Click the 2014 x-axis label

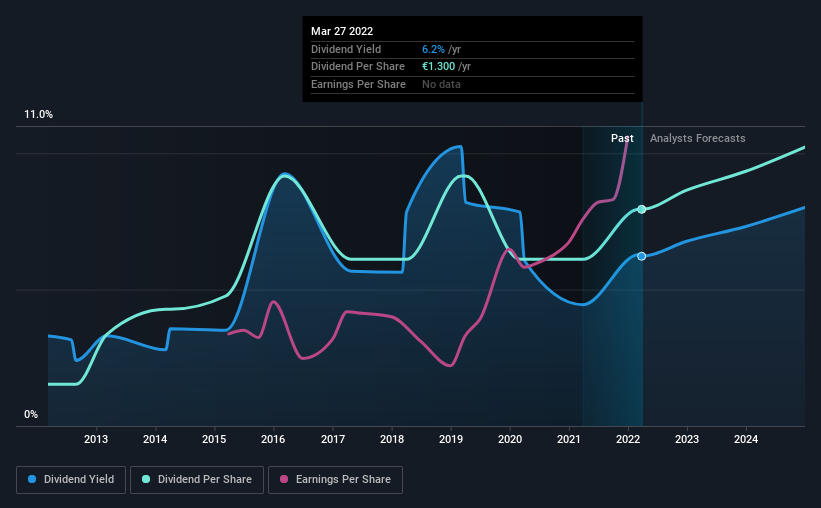(x=155, y=439)
